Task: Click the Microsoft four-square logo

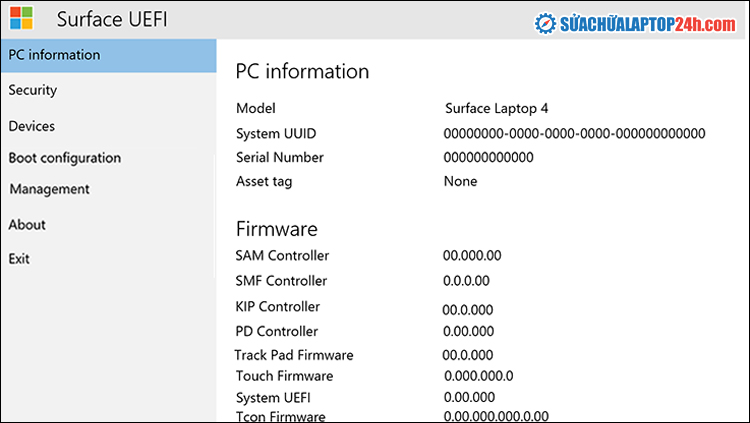Action: pyautogui.click(x=22, y=18)
